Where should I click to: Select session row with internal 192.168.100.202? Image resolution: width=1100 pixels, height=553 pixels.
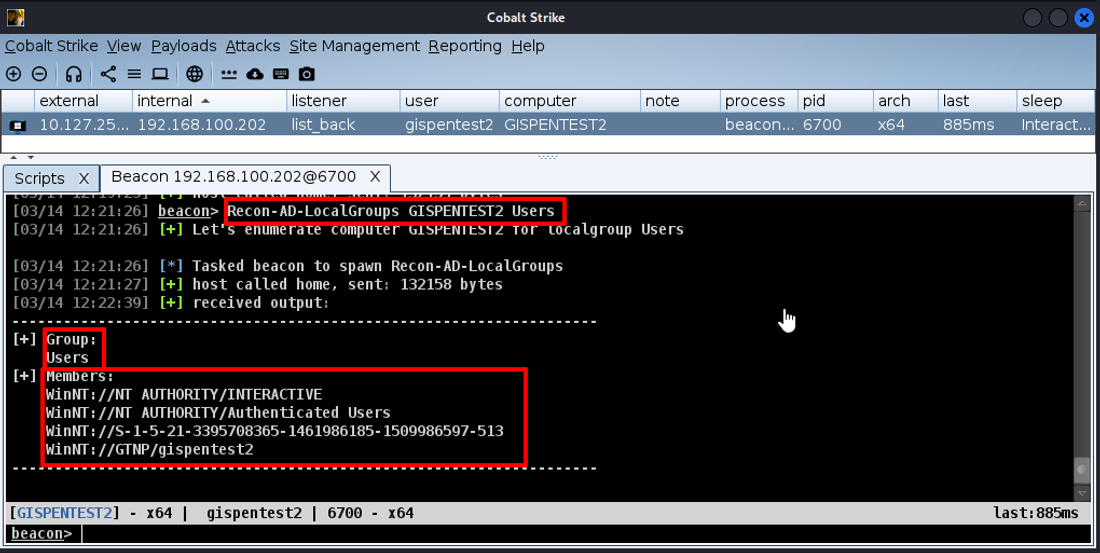pyautogui.click(x=548, y=125)
